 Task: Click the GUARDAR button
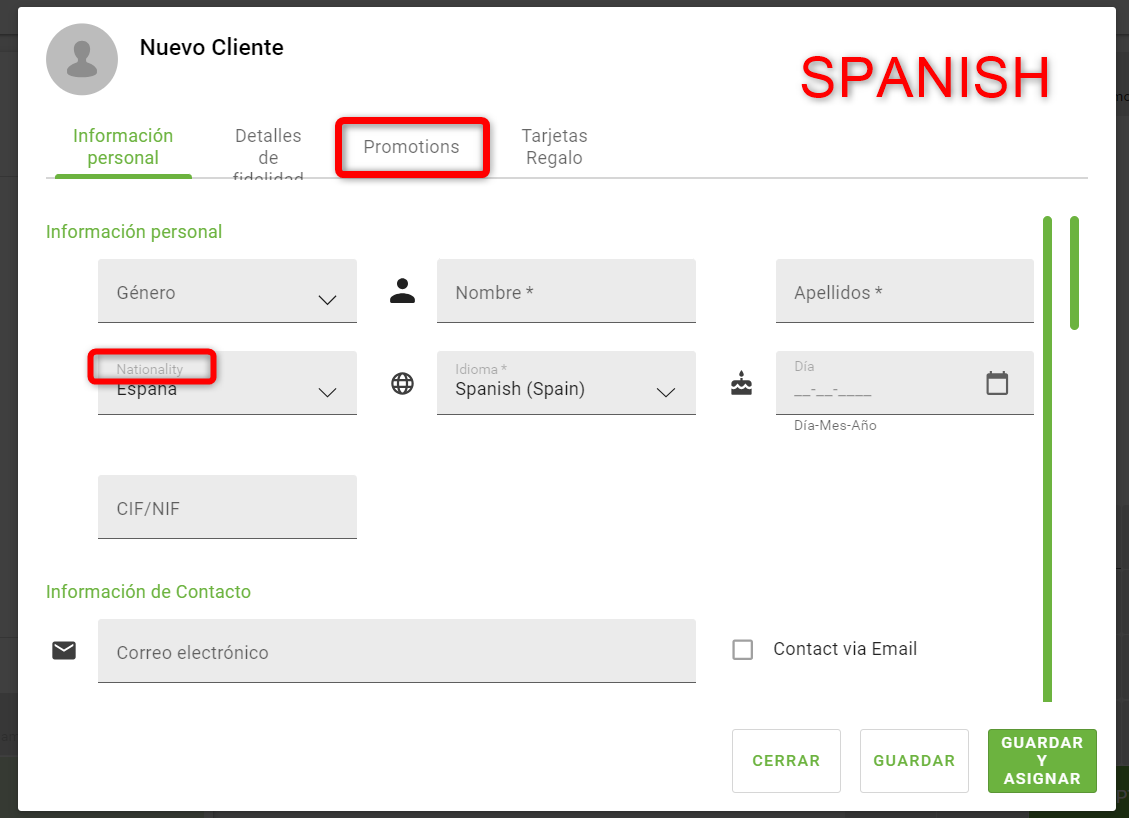tap(914, 761)
